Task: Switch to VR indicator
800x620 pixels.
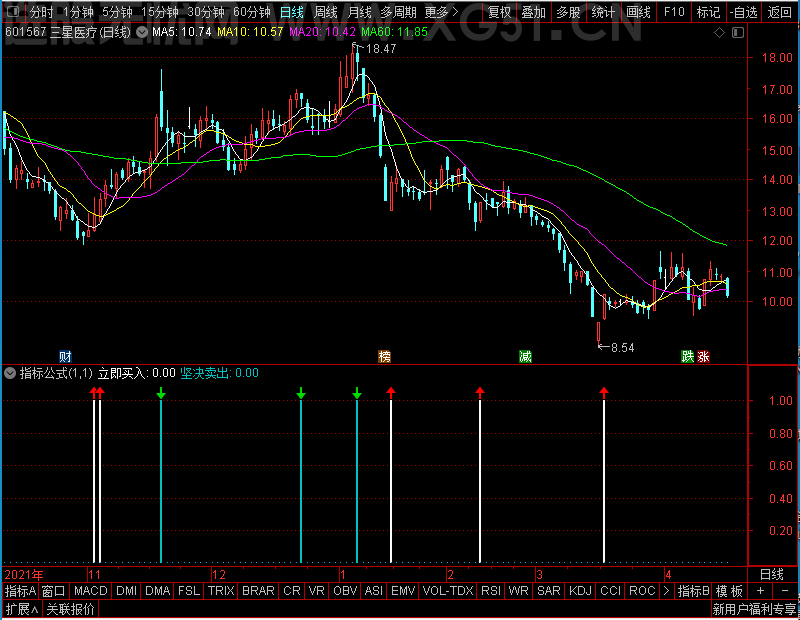Action: tap(317, 591)
